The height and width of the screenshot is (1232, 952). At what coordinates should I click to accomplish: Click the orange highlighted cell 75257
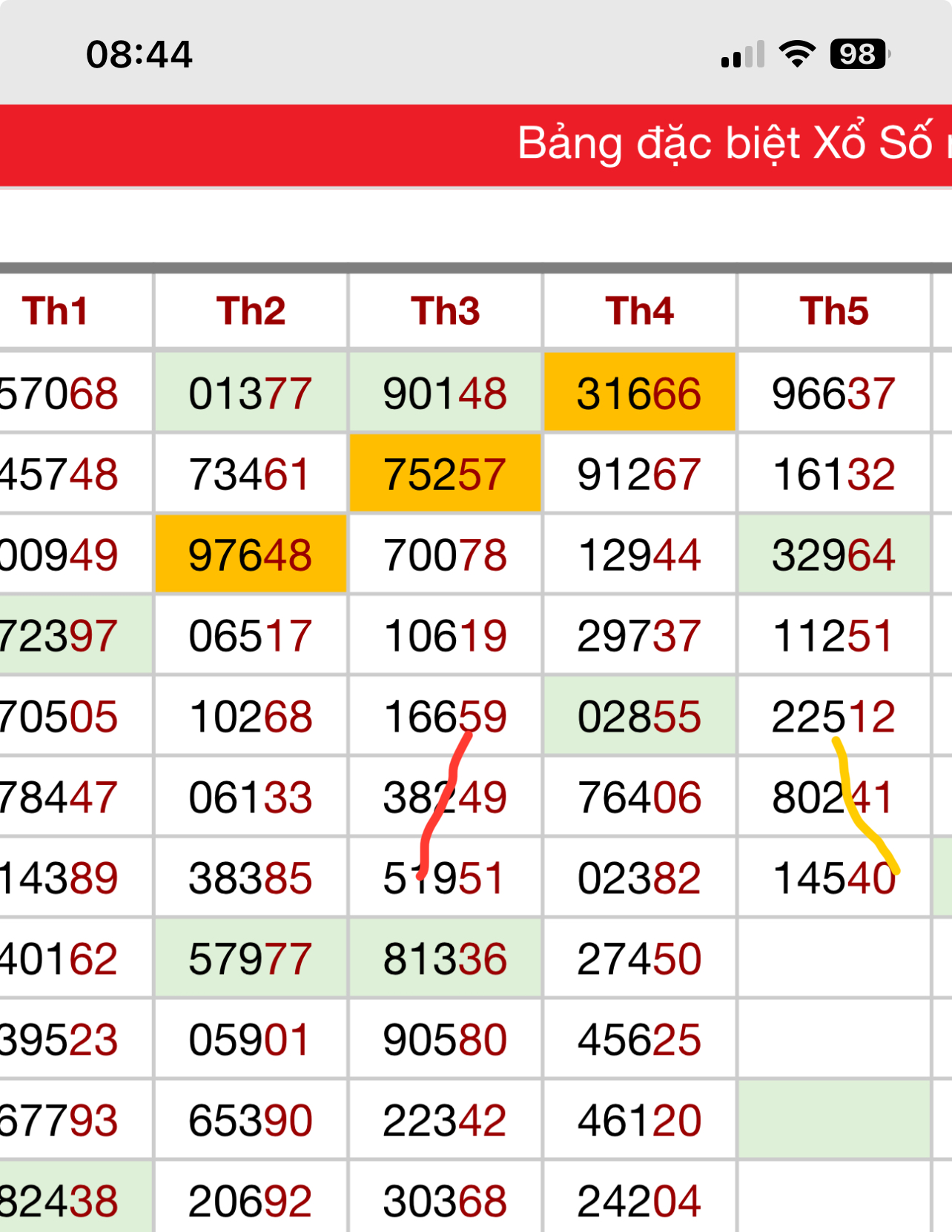click(445, 474)
